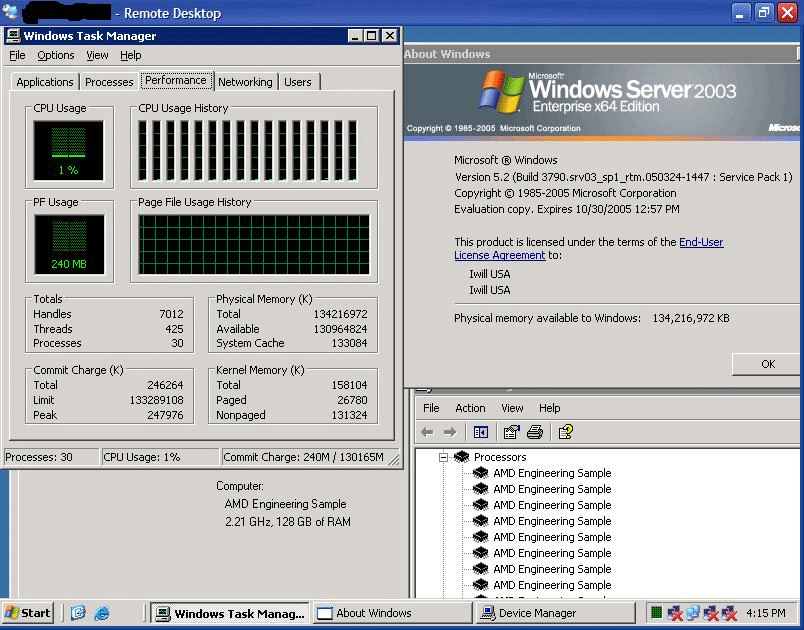
Task: Open the yellow question-mark help icon in Device Manager
Action: click(566, 433)
